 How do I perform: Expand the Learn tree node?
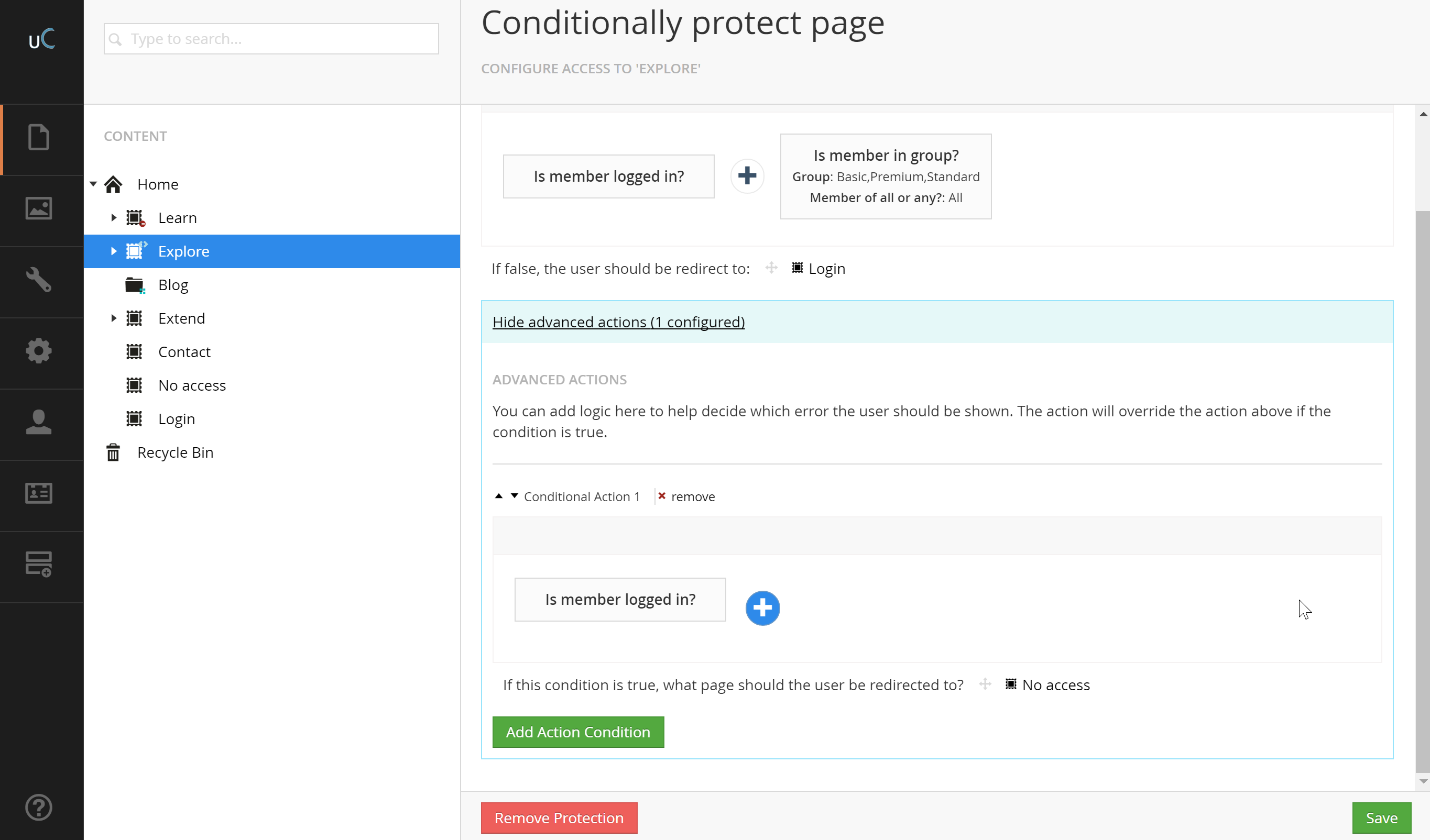(x=114, y=217)
